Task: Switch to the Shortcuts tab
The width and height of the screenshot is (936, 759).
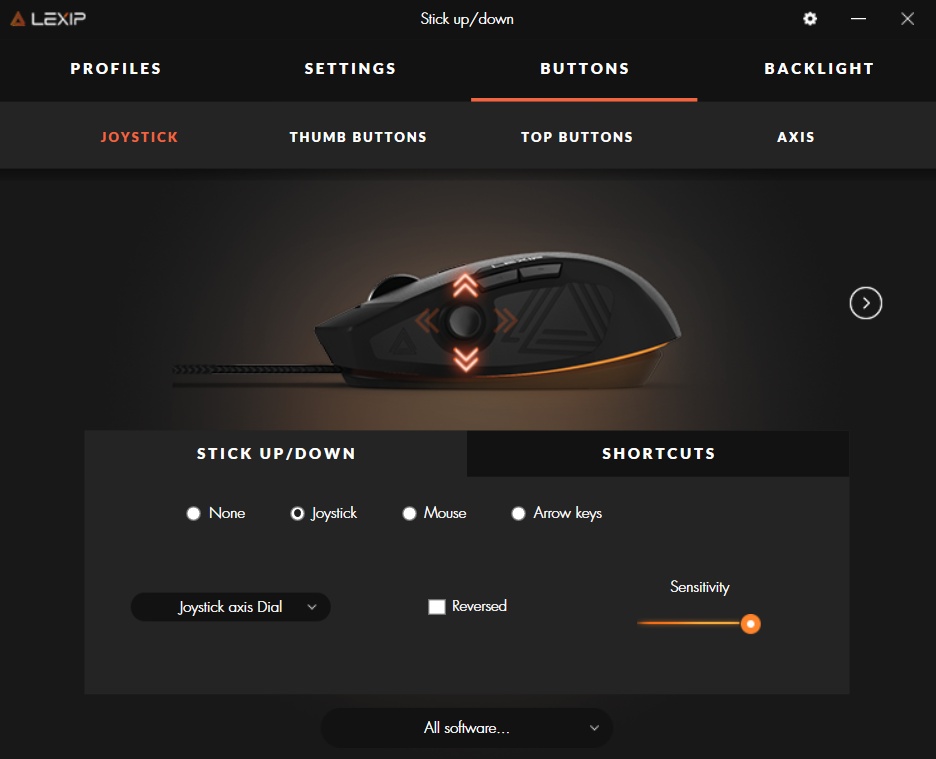Action: point(658,454)
